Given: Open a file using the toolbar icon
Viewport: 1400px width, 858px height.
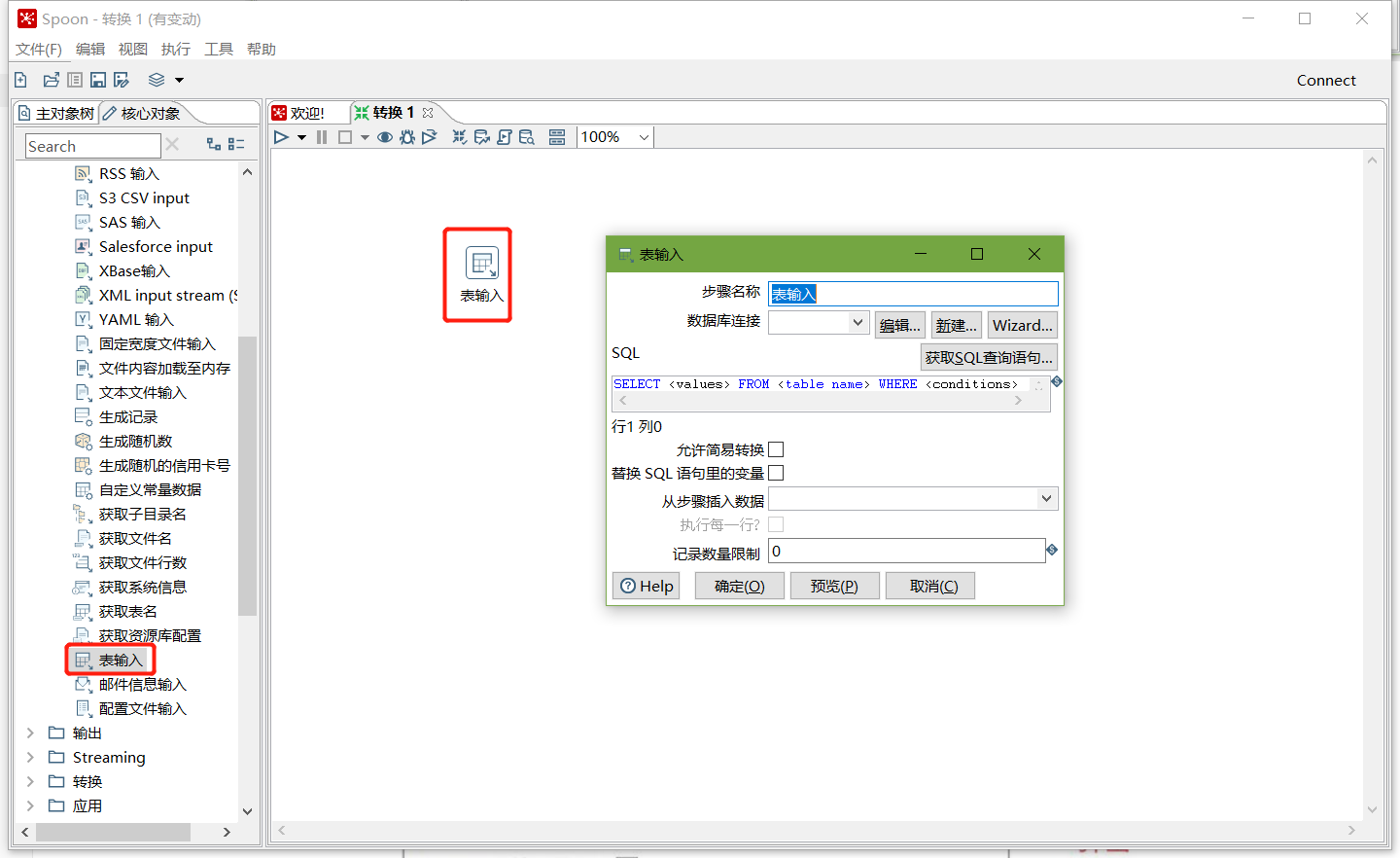Looking at the screenshot, I should pyautogui.click(x=51, y=80).
